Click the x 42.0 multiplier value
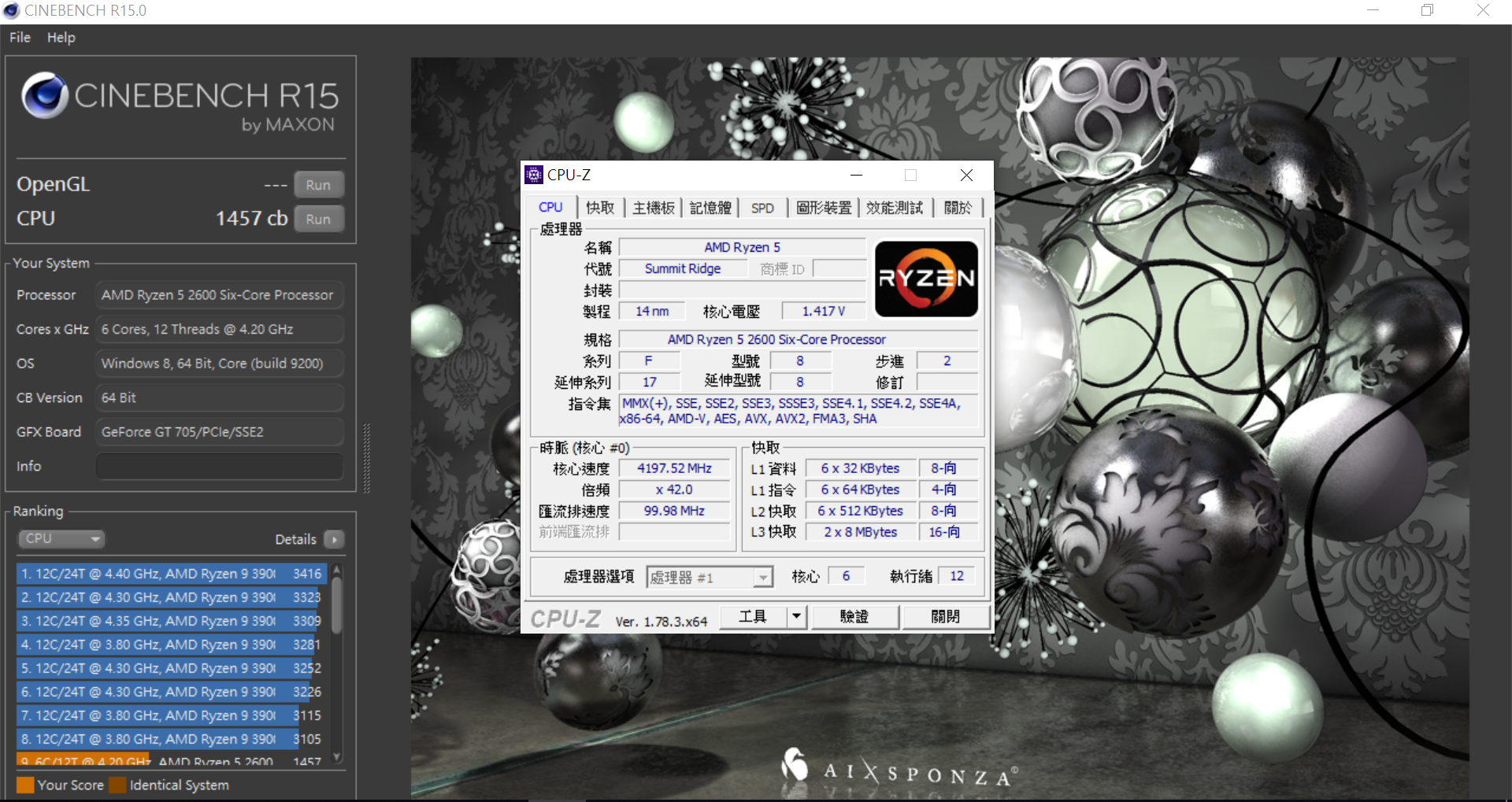Image resolution: width=1512 pixels, height=802 pixels. click(675, 490)
